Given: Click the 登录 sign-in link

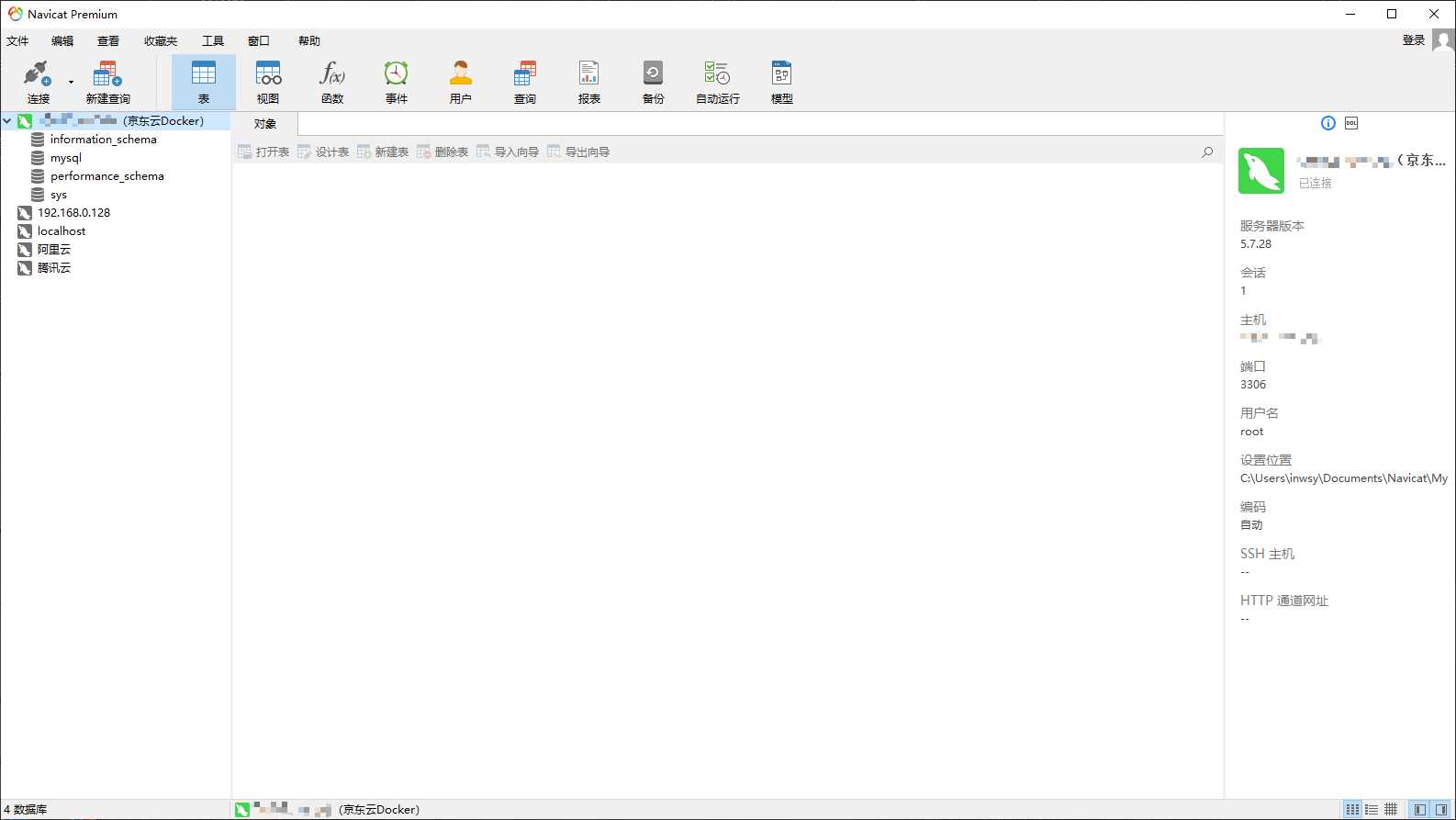Looking at the screenshot, I should pos(1414,40).
